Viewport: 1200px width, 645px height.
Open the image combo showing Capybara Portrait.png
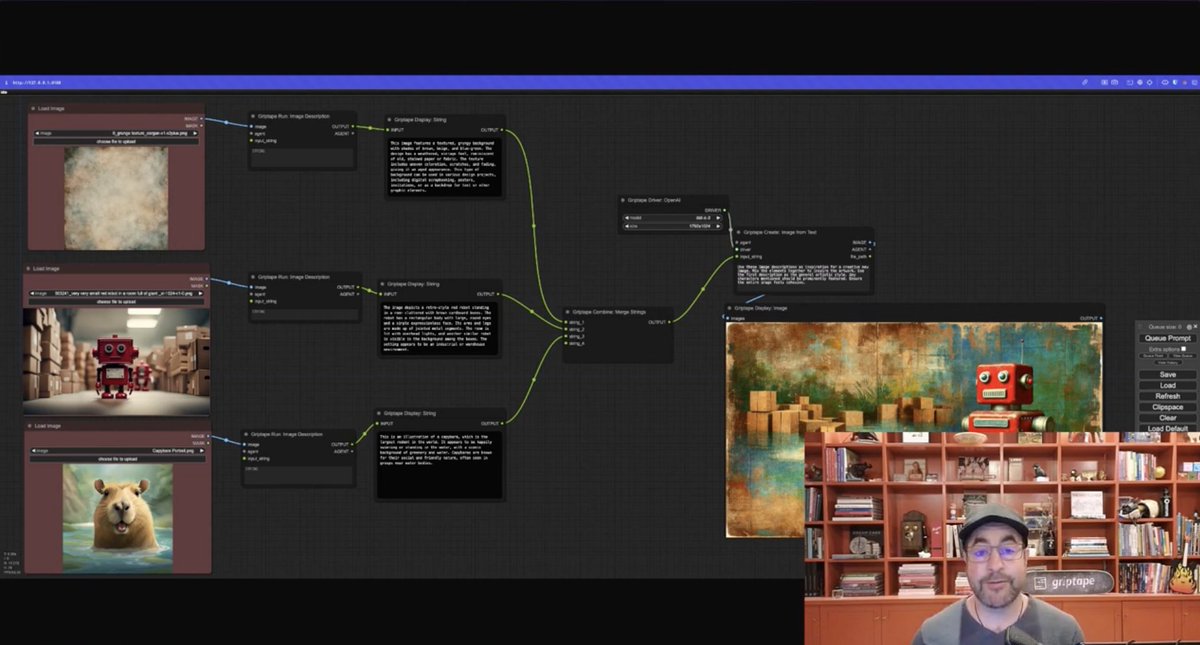[x=118, y=451]
